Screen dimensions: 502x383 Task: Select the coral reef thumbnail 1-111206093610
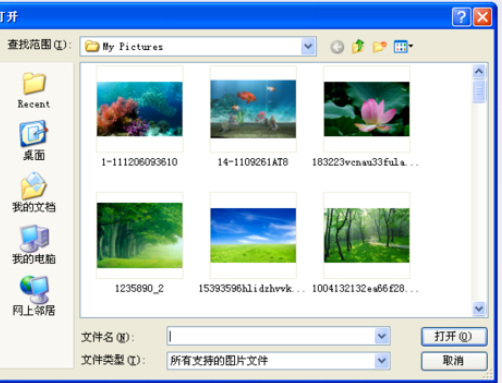140,109
